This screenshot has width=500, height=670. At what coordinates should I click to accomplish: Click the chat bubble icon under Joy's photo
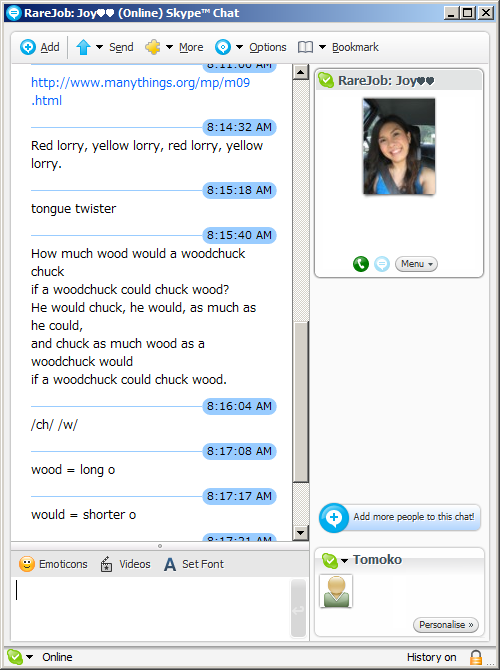click(x=382, y=264)
